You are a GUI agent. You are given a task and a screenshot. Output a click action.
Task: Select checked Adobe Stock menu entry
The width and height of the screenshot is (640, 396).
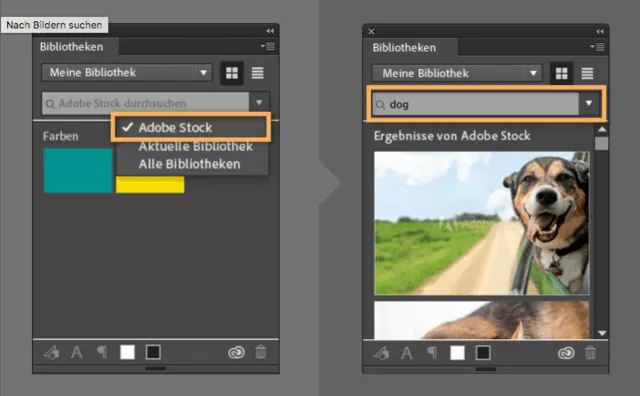(x=191, y=127)
